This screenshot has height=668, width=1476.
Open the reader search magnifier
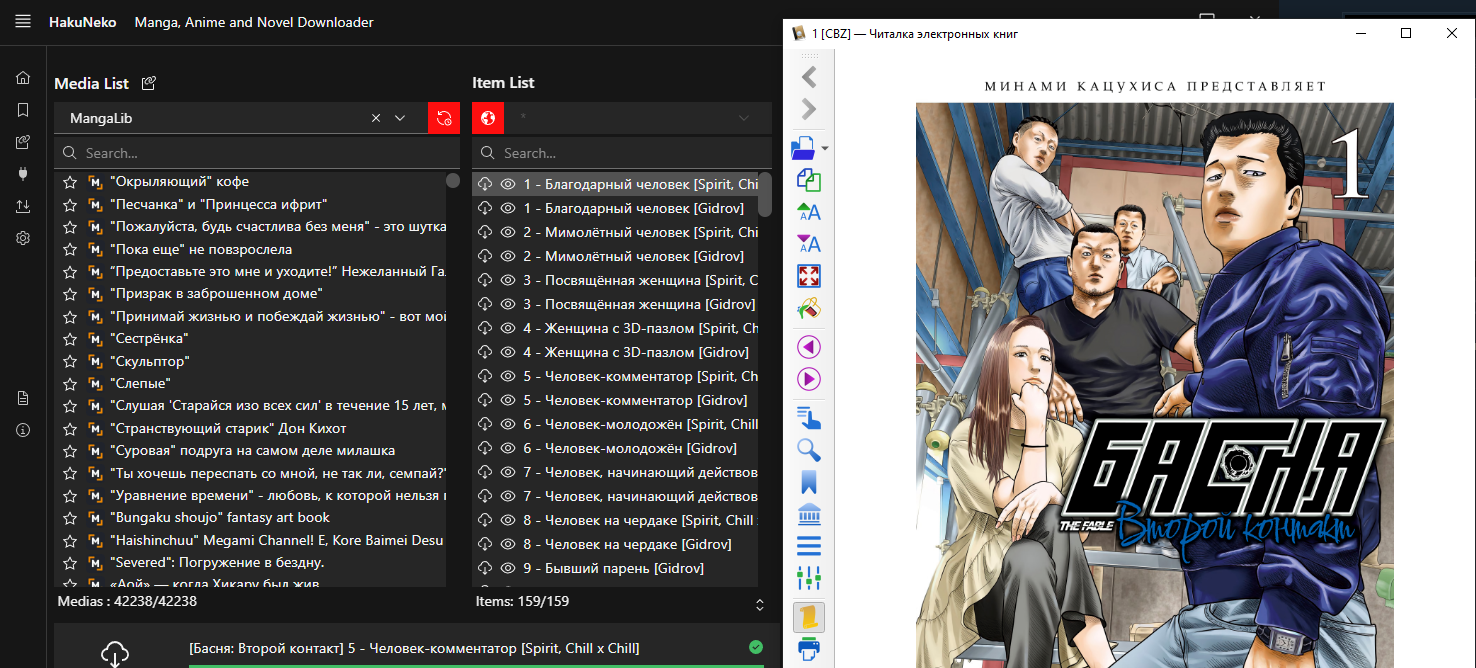809,450
